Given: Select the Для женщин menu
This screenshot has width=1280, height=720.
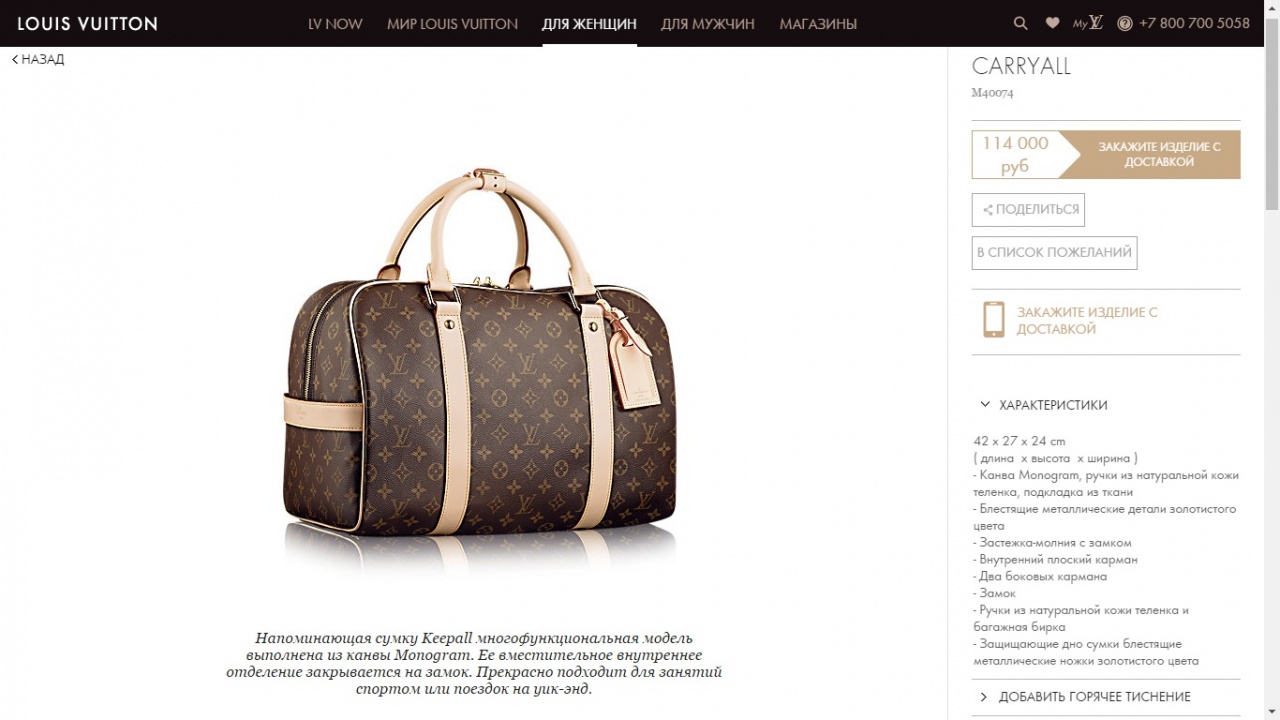Looking at the screenshot, I should (x=589, y=23).
